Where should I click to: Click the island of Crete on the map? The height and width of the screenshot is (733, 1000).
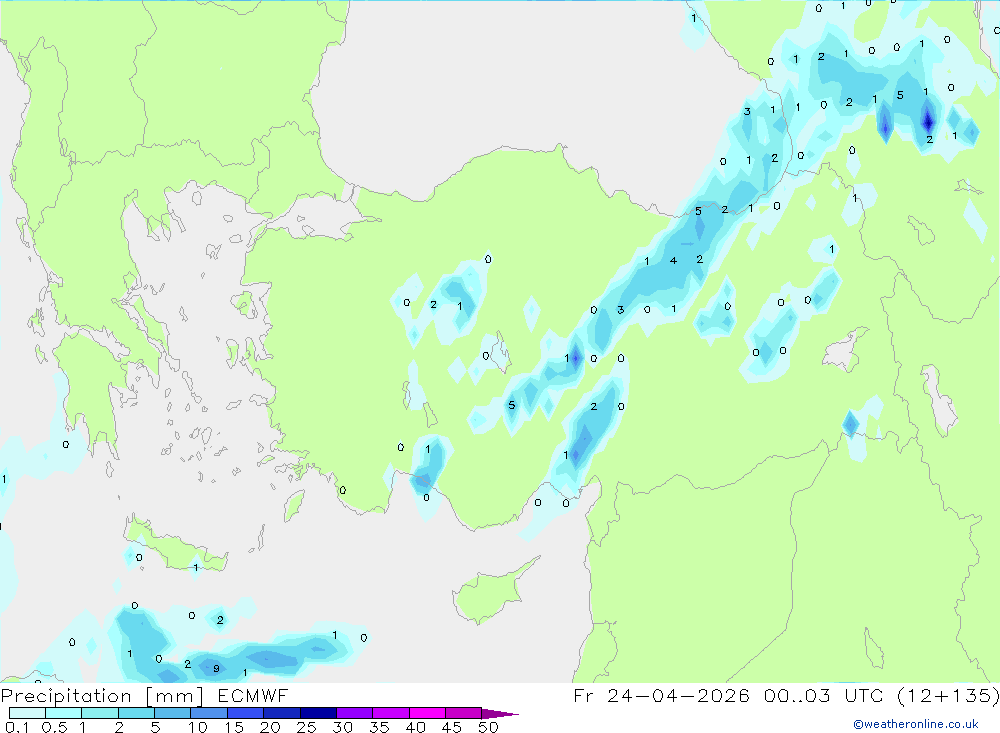click(175, 547)
